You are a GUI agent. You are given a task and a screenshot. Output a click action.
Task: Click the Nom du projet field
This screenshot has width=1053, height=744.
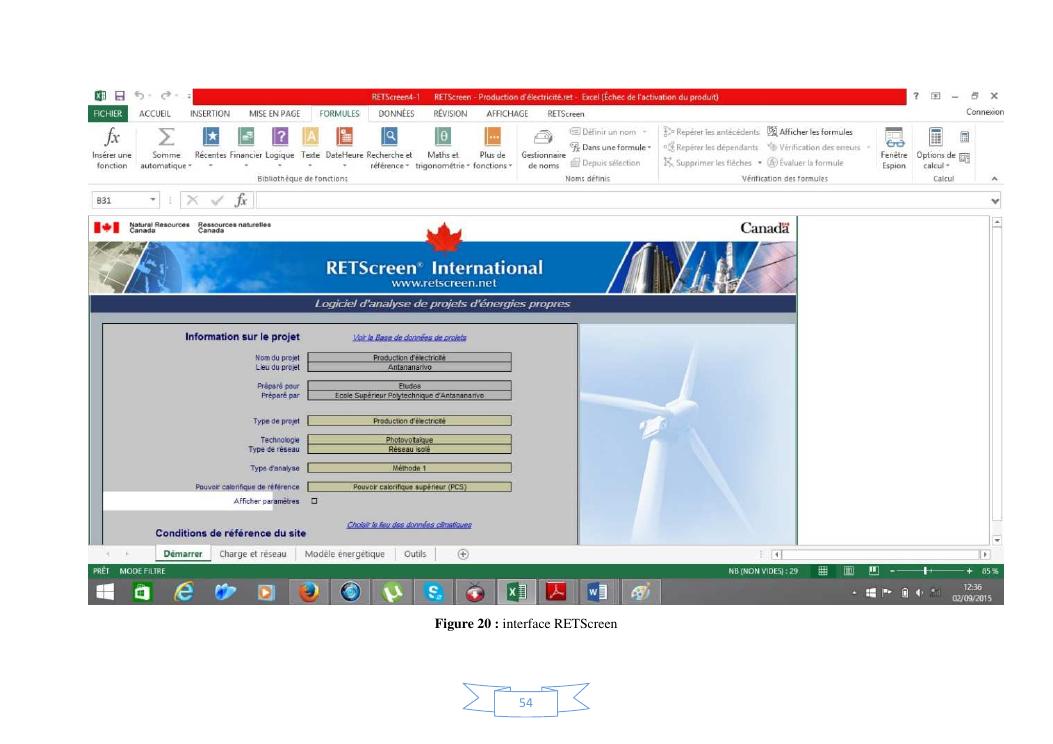[x=409, y=357]
